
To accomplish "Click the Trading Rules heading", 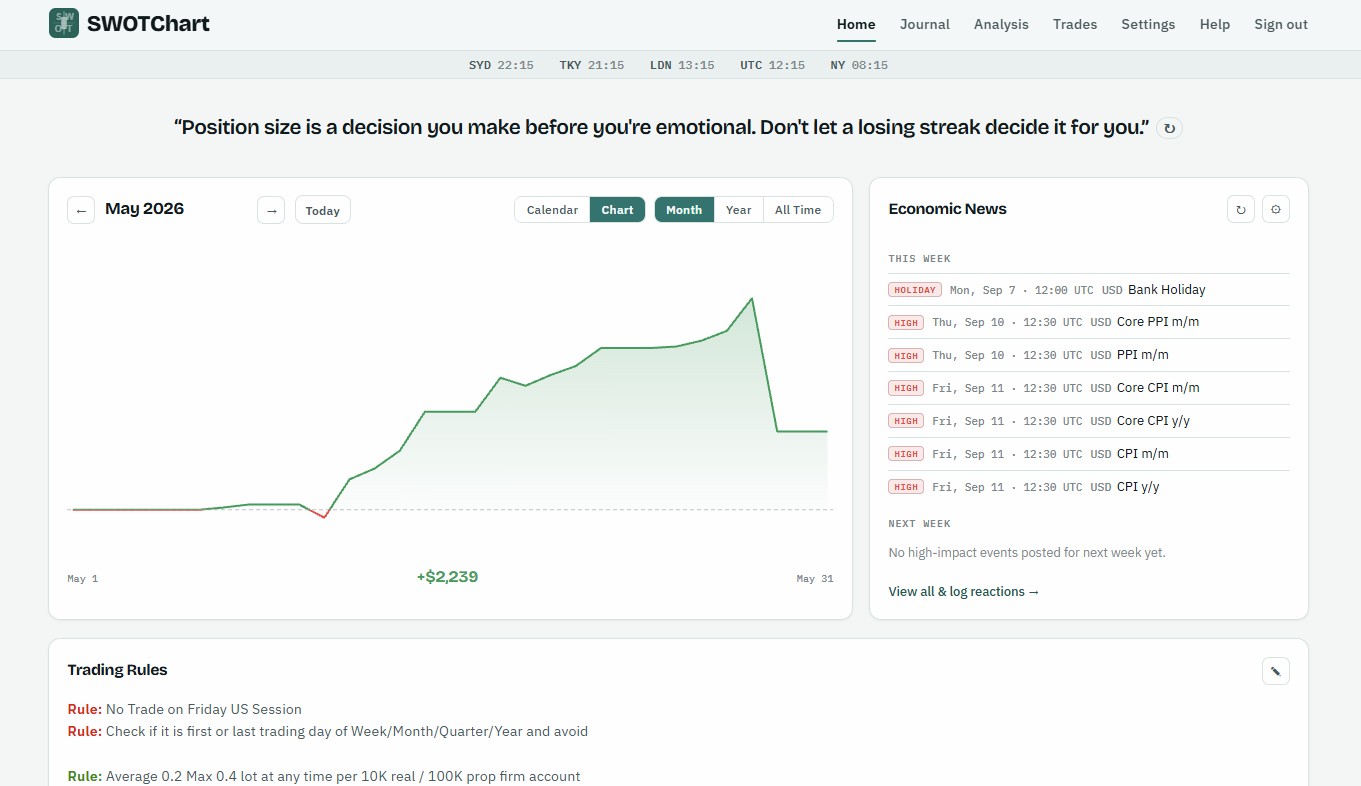I will click(118, 670).
